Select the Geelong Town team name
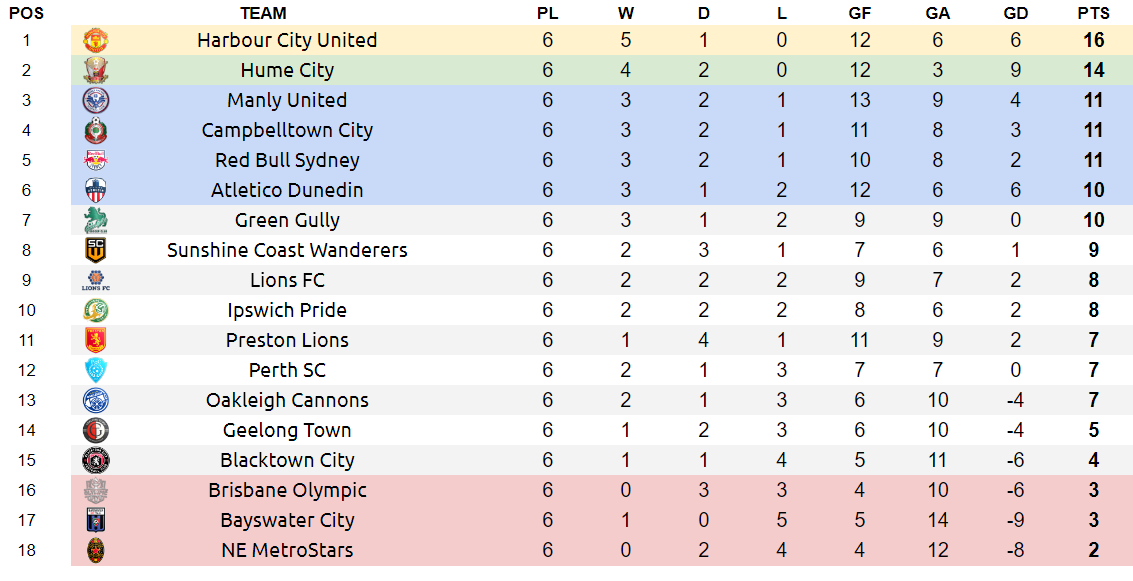This screenshot has height=581, width=1133. (287, 430)
